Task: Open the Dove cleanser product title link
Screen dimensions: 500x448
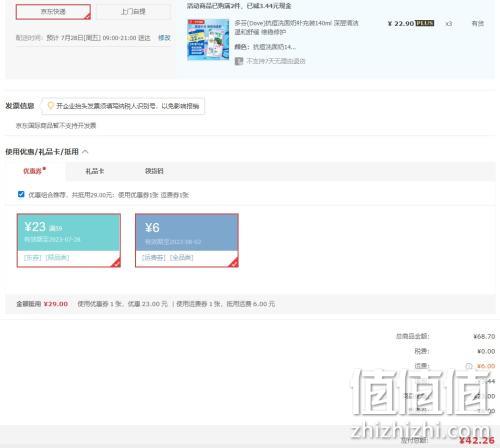Action: [296, 27]
